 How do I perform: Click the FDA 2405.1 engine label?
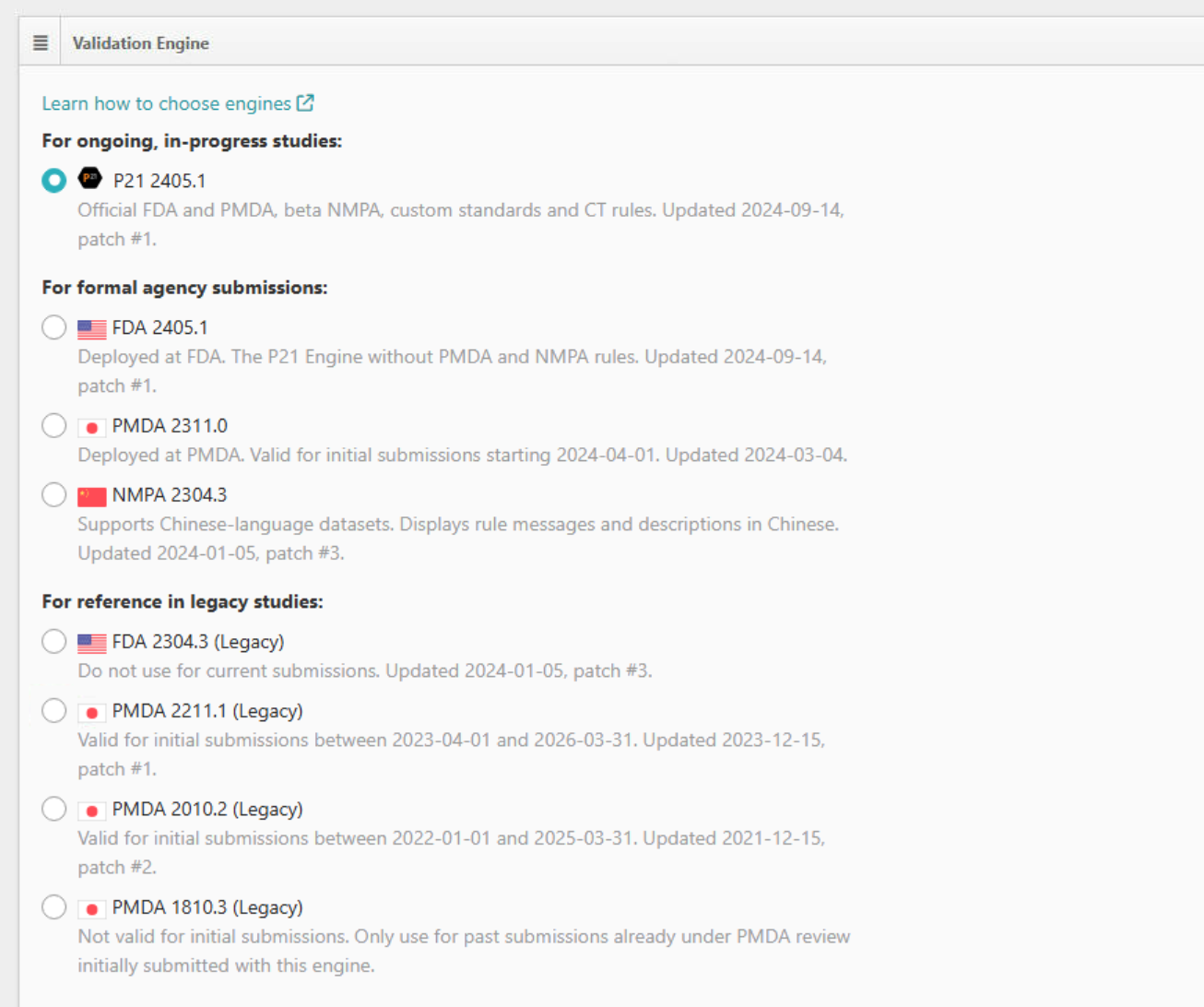(x=159, y=327)
